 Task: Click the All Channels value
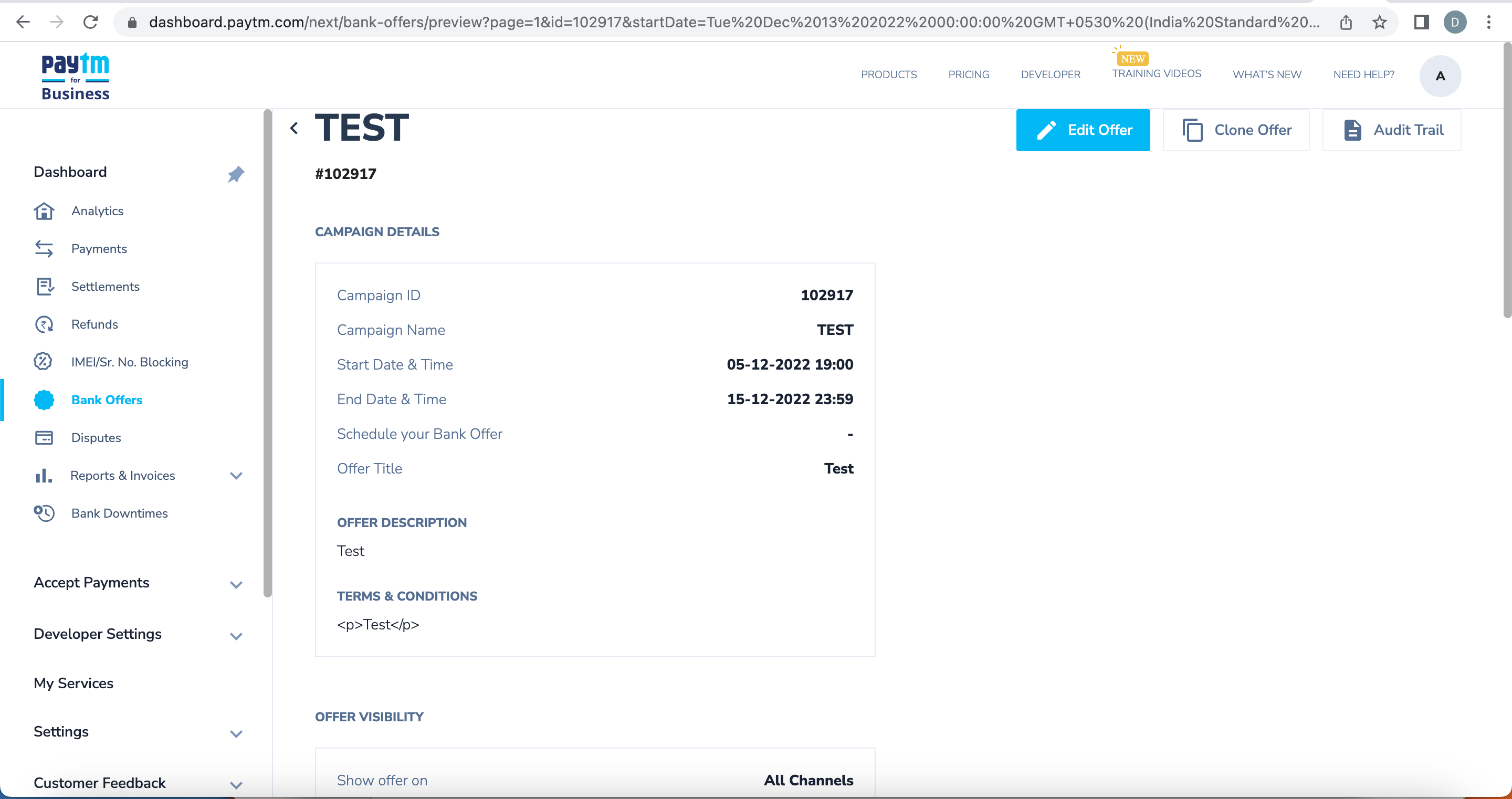click(x=808, y=780)
